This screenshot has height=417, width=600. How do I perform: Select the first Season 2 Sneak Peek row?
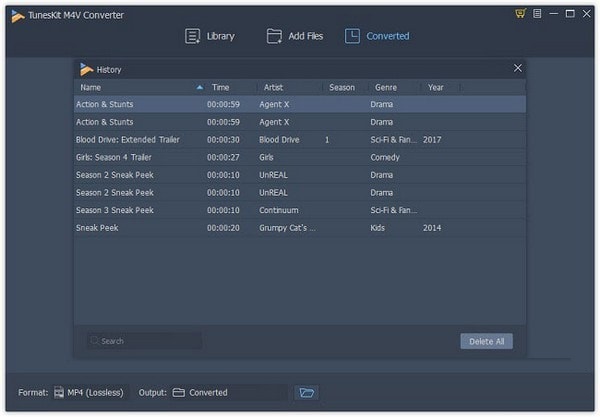tap(300, 175)
